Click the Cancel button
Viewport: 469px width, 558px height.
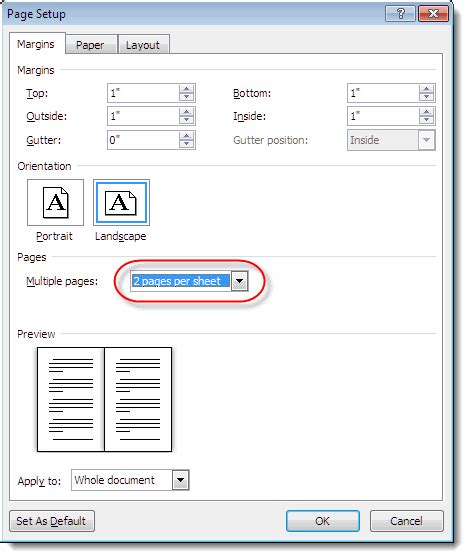click(406, 521)
